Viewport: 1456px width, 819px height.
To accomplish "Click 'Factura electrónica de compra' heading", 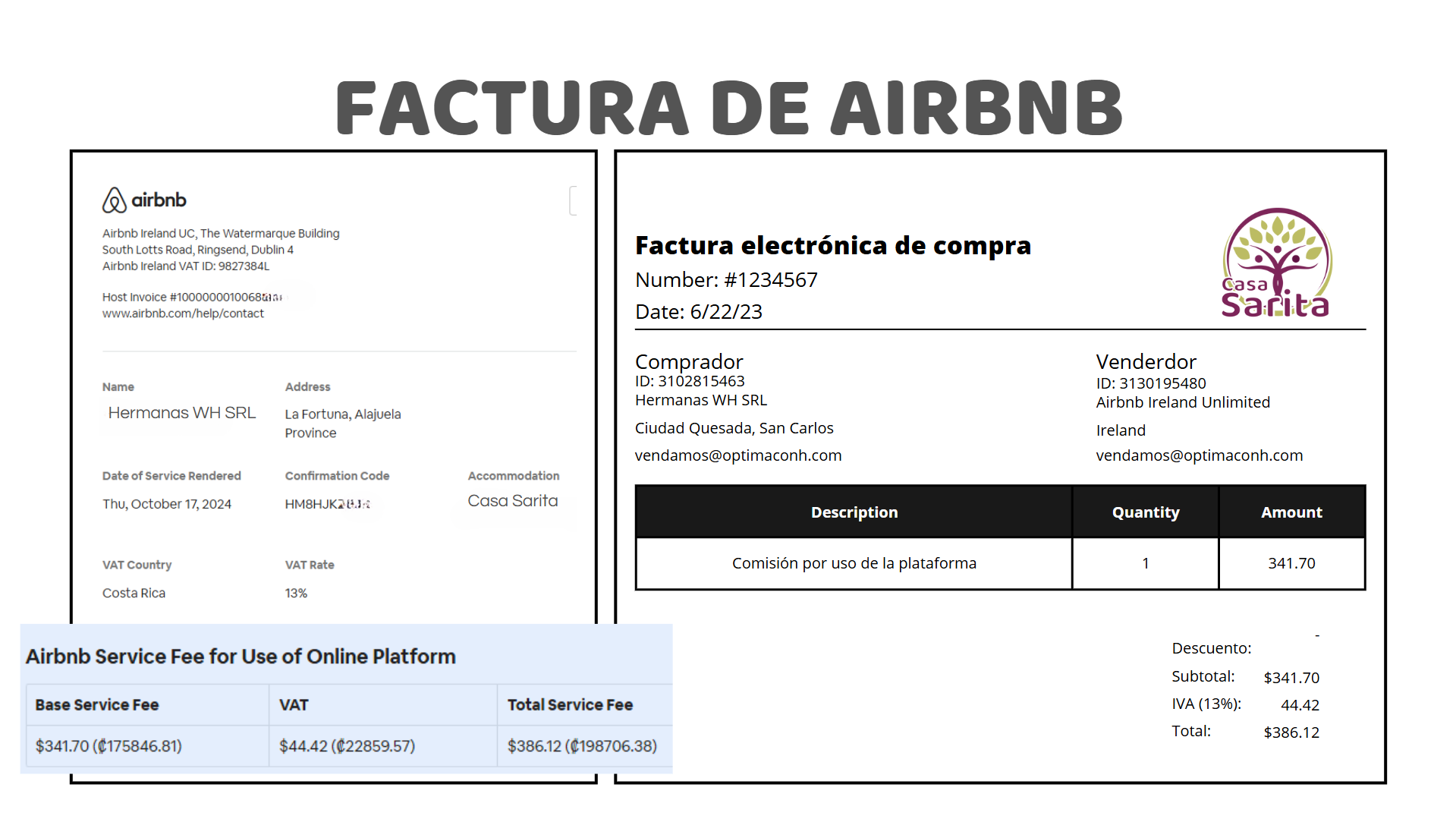I will pos(833,245).
